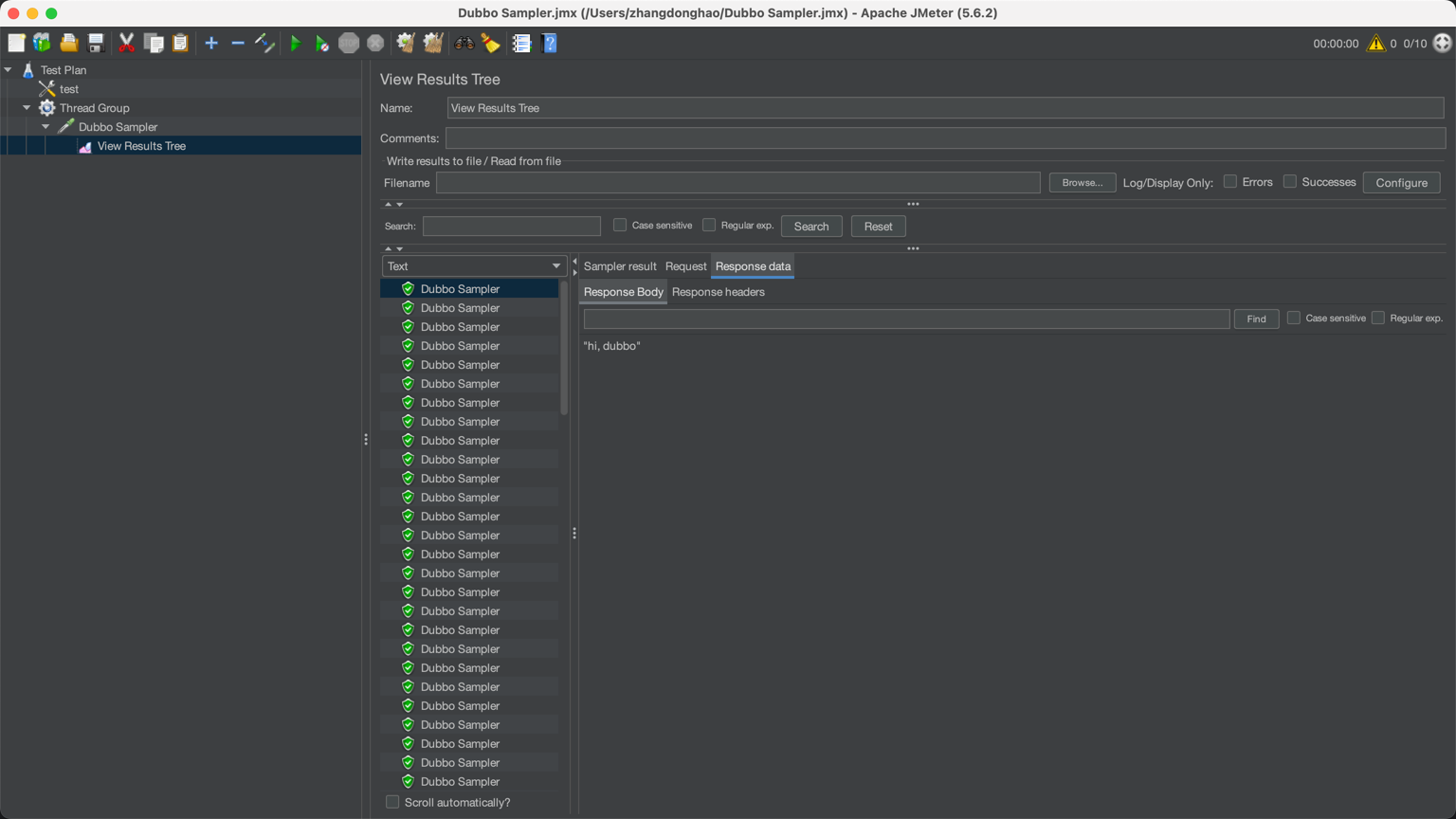Click the 00:00:00 elapsed time display
The width and height of the screenshot is (1456, 819).
pyautogui.click(x=1336, y=44)
